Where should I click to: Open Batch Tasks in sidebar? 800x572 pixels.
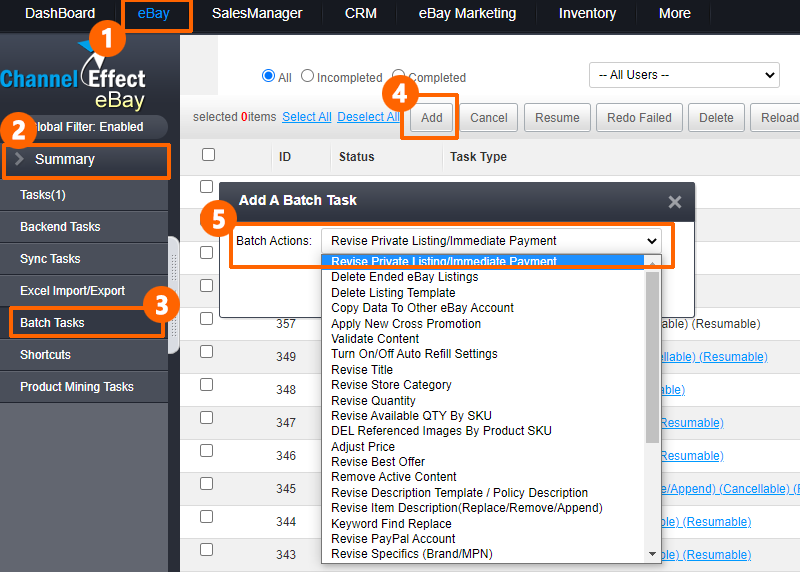pos(84,323)
